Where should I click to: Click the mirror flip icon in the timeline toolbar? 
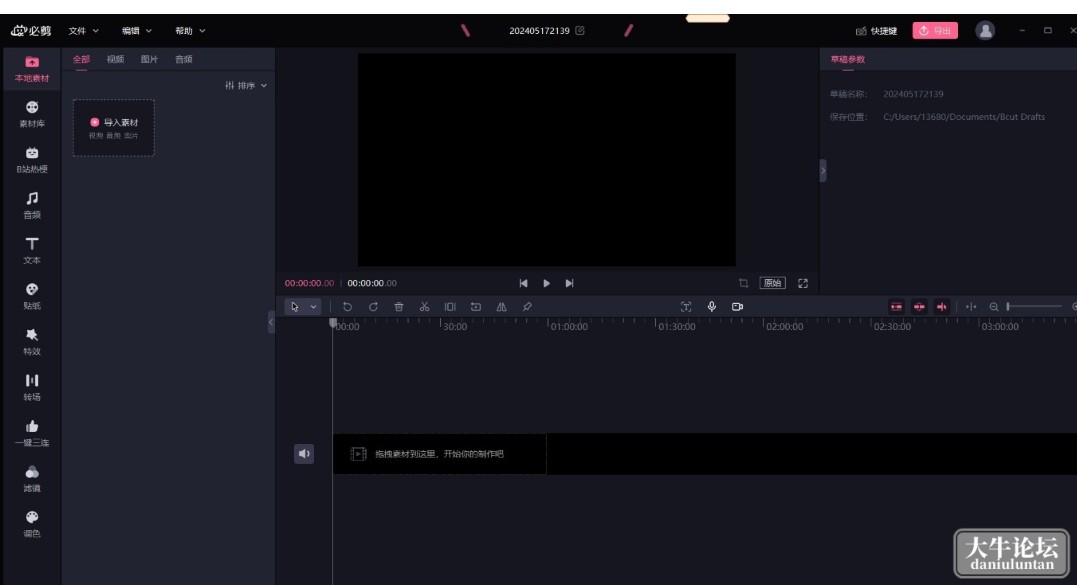[501, 307]
